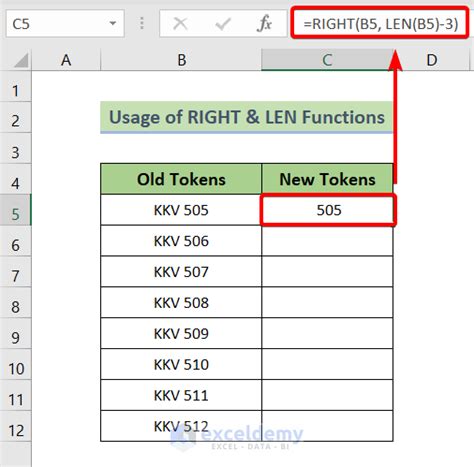The image size is (474, 467).
Task: Select column C header
Action: [x=327, y=60]
